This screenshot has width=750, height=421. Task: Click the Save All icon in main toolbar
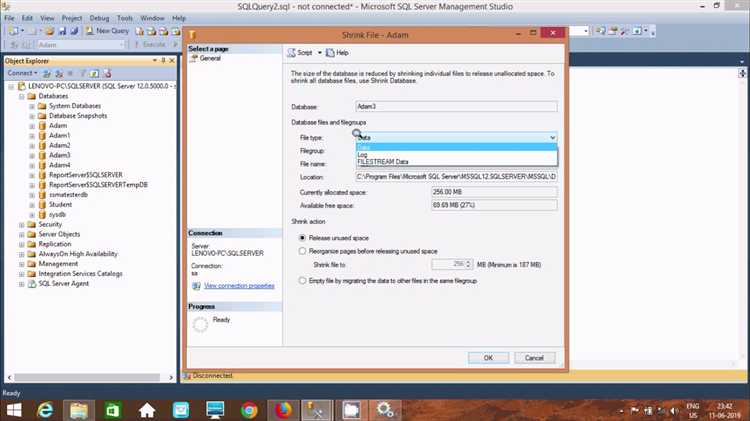[74, 31]
